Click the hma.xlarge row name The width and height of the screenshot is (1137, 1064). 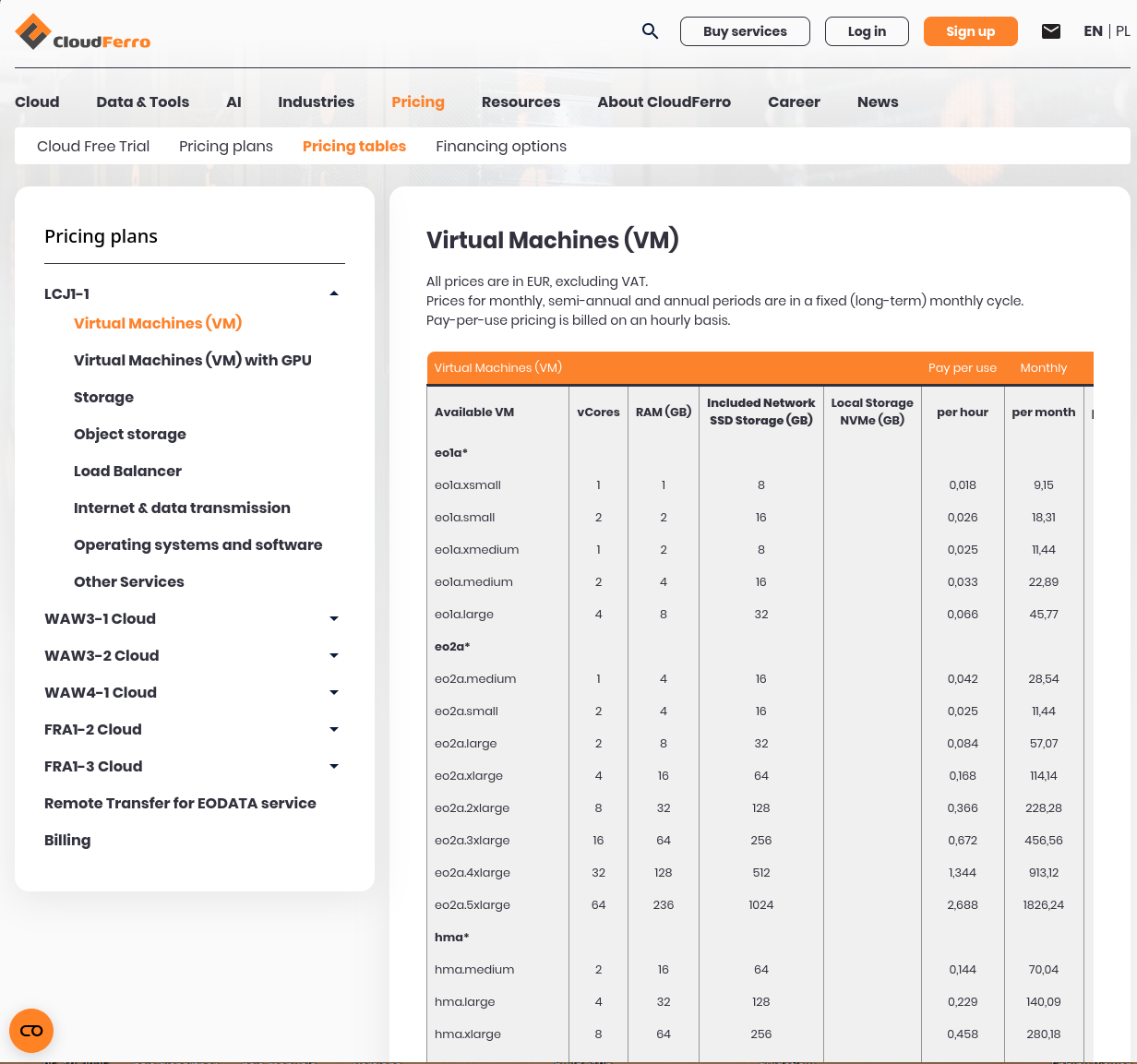(x=468, y=1034)
